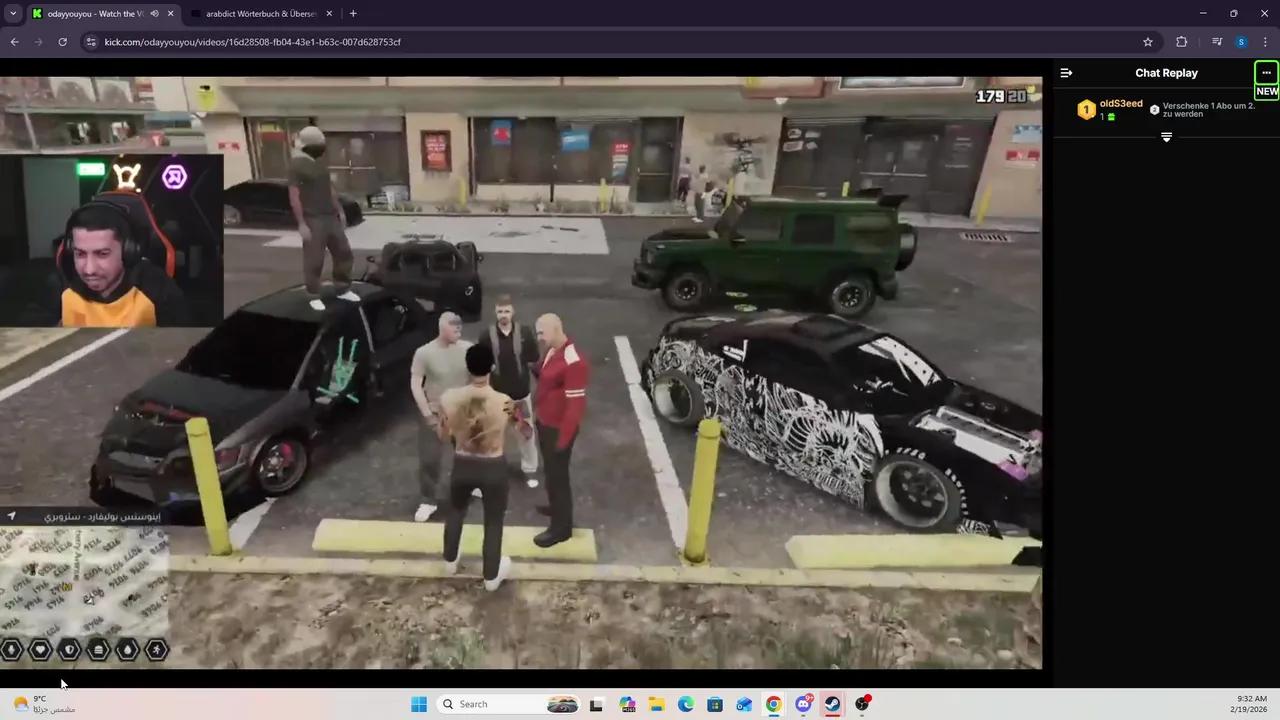Viewport: 1280px width, 720px height.
Task: Click the kick.com address bar
Action: [x=620, y=42]
